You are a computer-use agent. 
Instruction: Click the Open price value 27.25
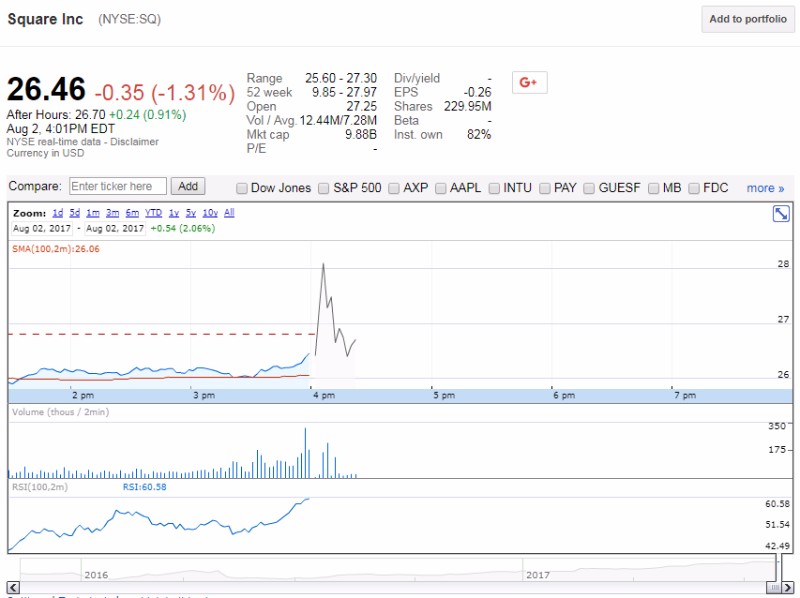tap(362, 107)
